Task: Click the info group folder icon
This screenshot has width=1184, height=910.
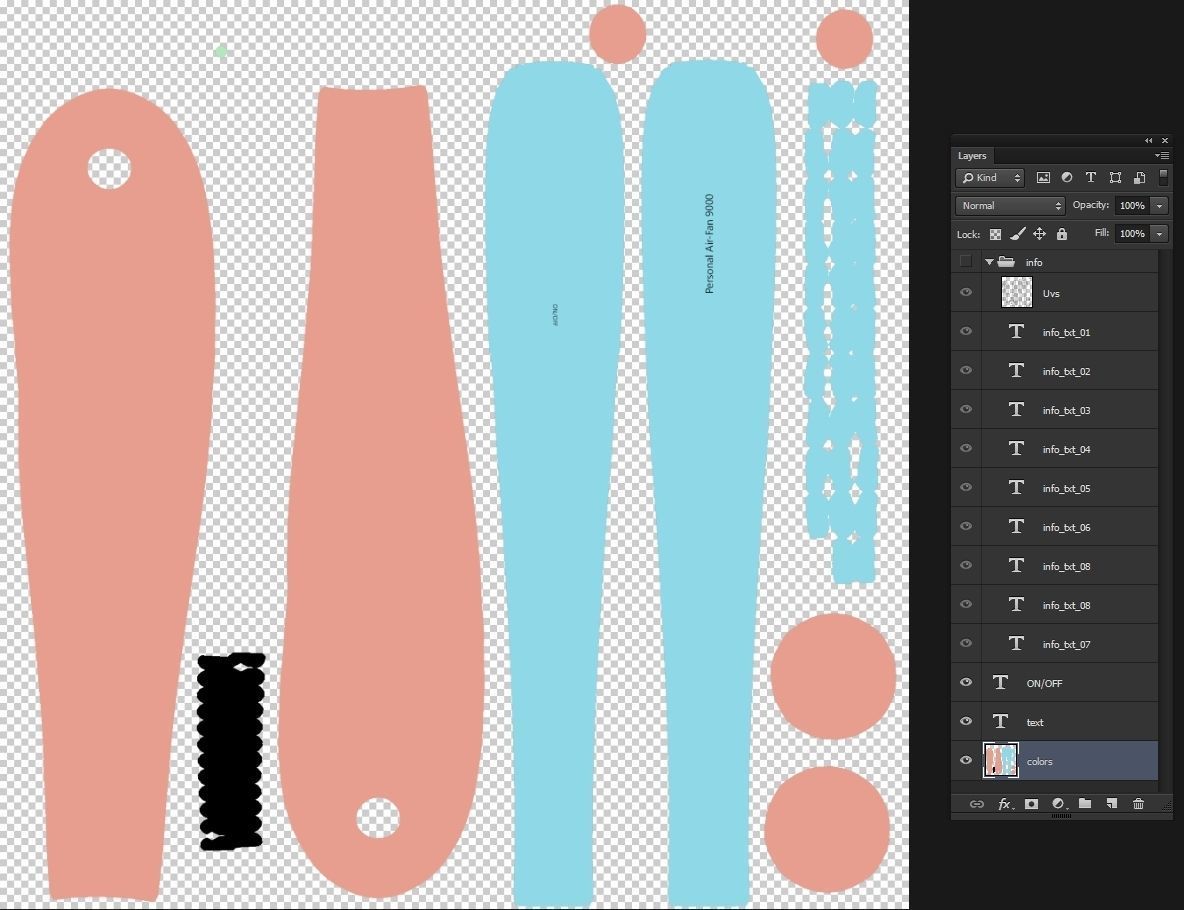Action: (x=1006, y=261)
